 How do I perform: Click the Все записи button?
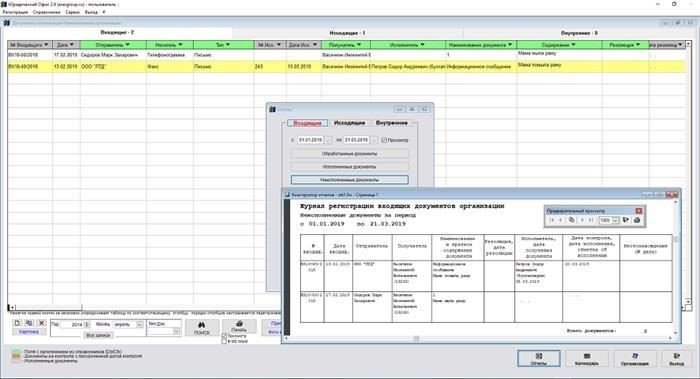(x=98, y=335)
